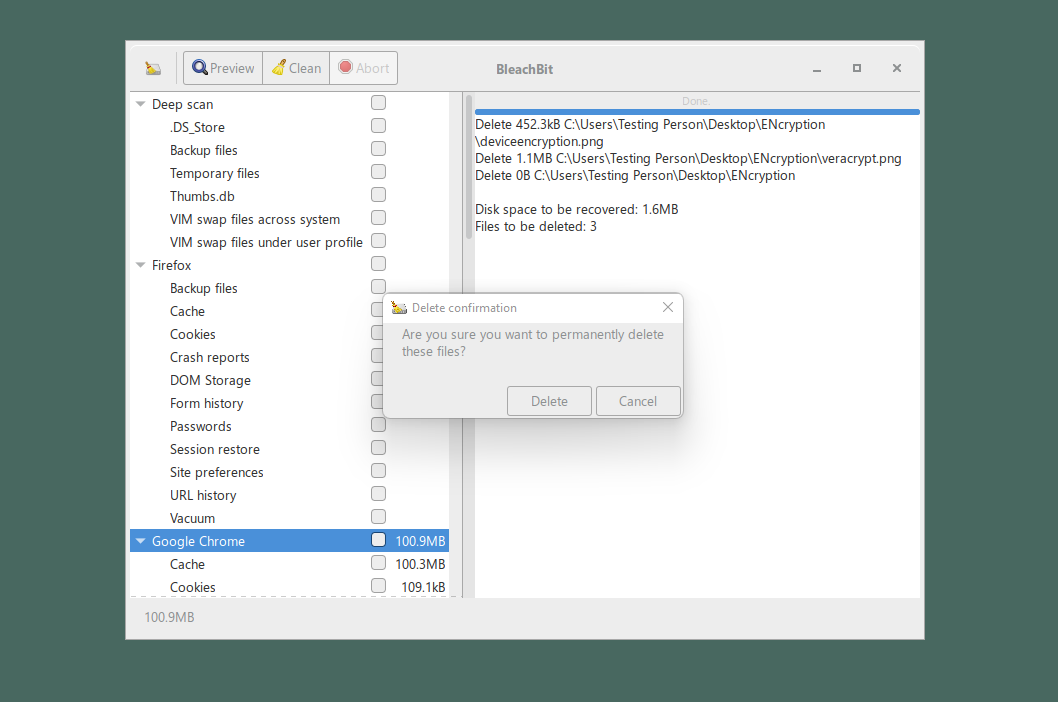This screenshot has height=702, width=1058.
Task: Click 'Disk space to be recovered: 1.6MB'
Action: (576, 209)
